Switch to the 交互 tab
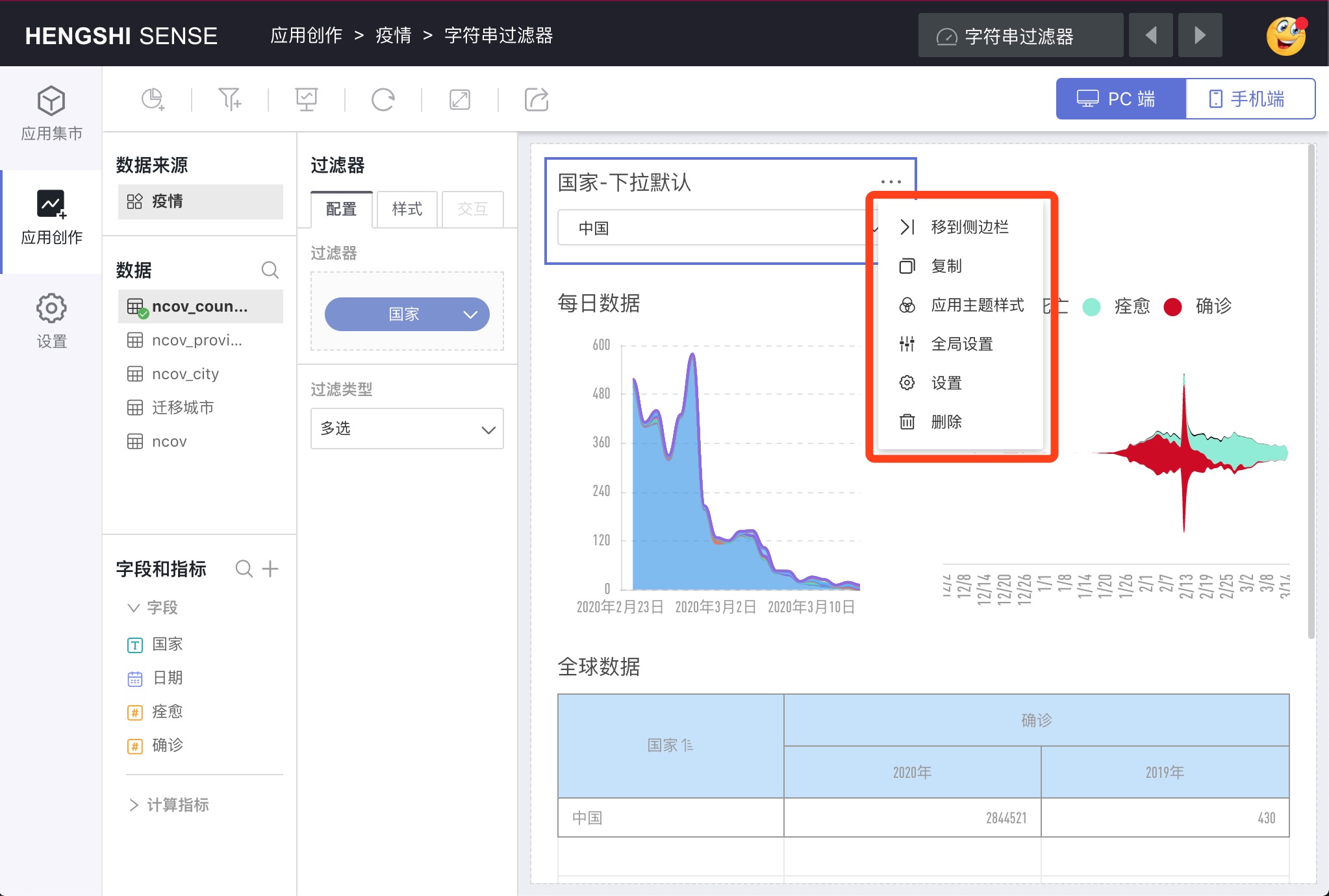Screen dimensions: 1329x896 pyautogui.click(x=473, y=209)
